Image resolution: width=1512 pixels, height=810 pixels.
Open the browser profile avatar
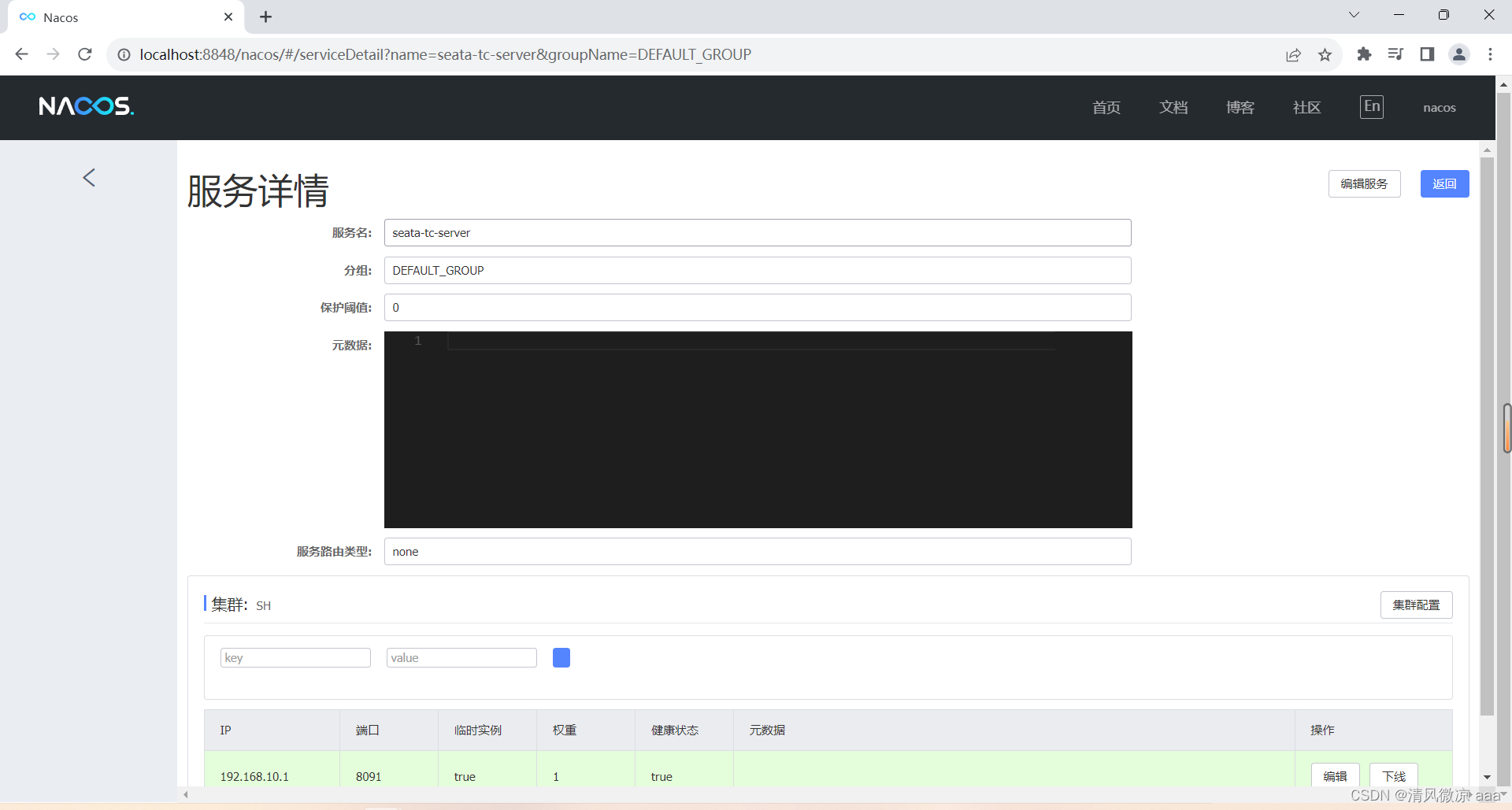[1459, 54]
